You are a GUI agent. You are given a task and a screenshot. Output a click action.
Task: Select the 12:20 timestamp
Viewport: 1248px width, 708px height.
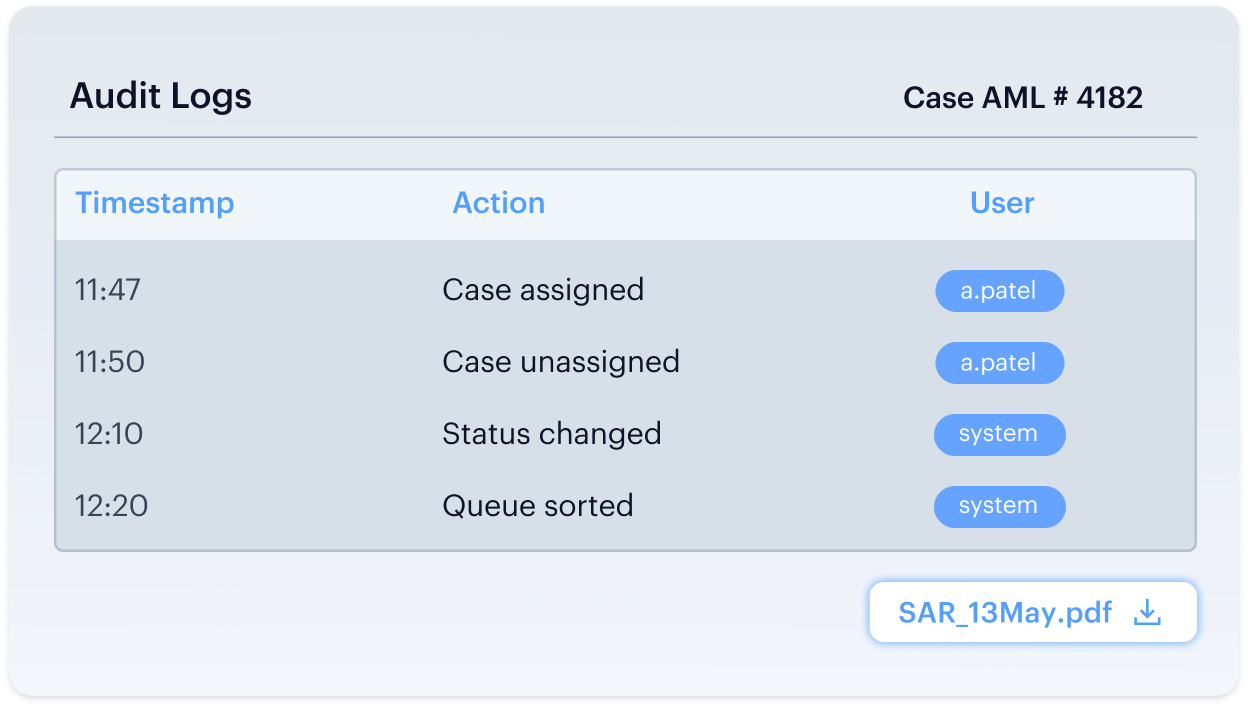pyautogui.click(x=111, y=506)
